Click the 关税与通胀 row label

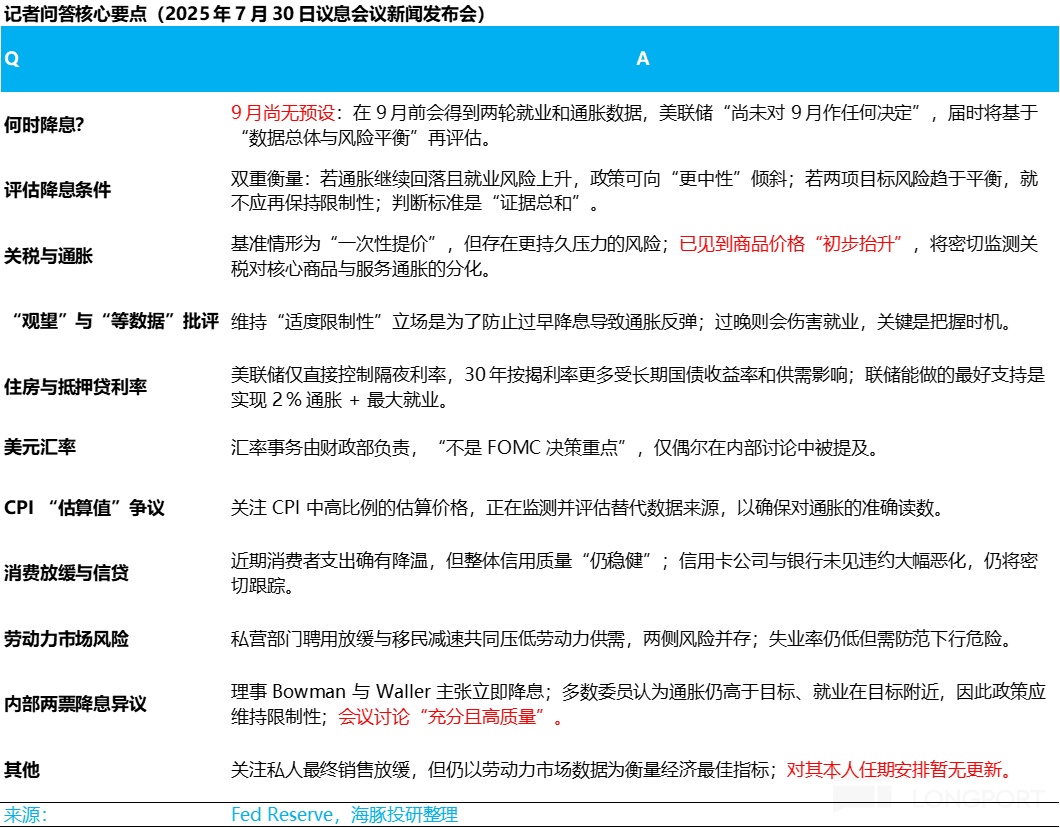tap(48, 256)
